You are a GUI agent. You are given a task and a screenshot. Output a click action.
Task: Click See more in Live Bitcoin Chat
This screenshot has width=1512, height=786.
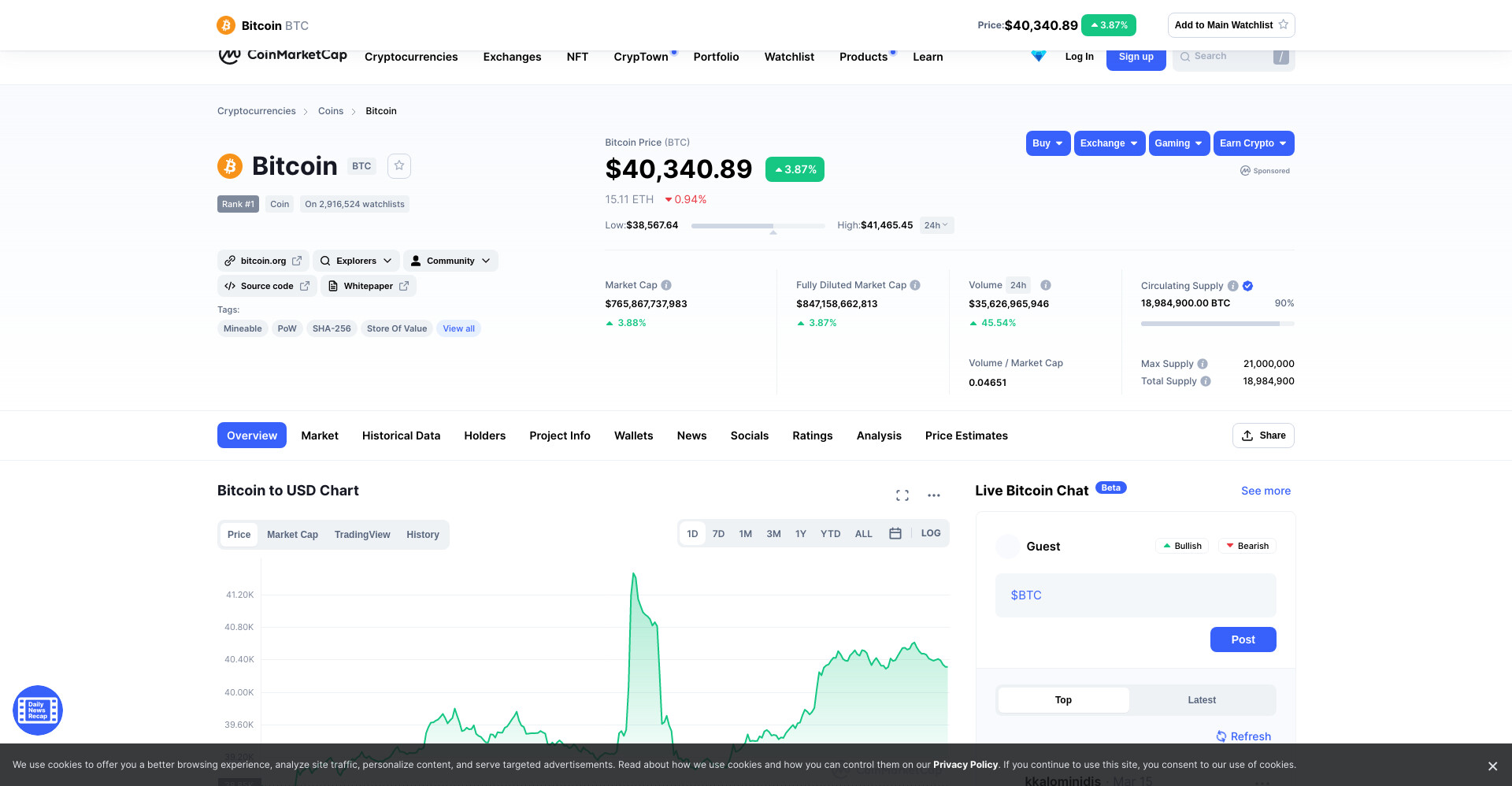point(1266,491)
